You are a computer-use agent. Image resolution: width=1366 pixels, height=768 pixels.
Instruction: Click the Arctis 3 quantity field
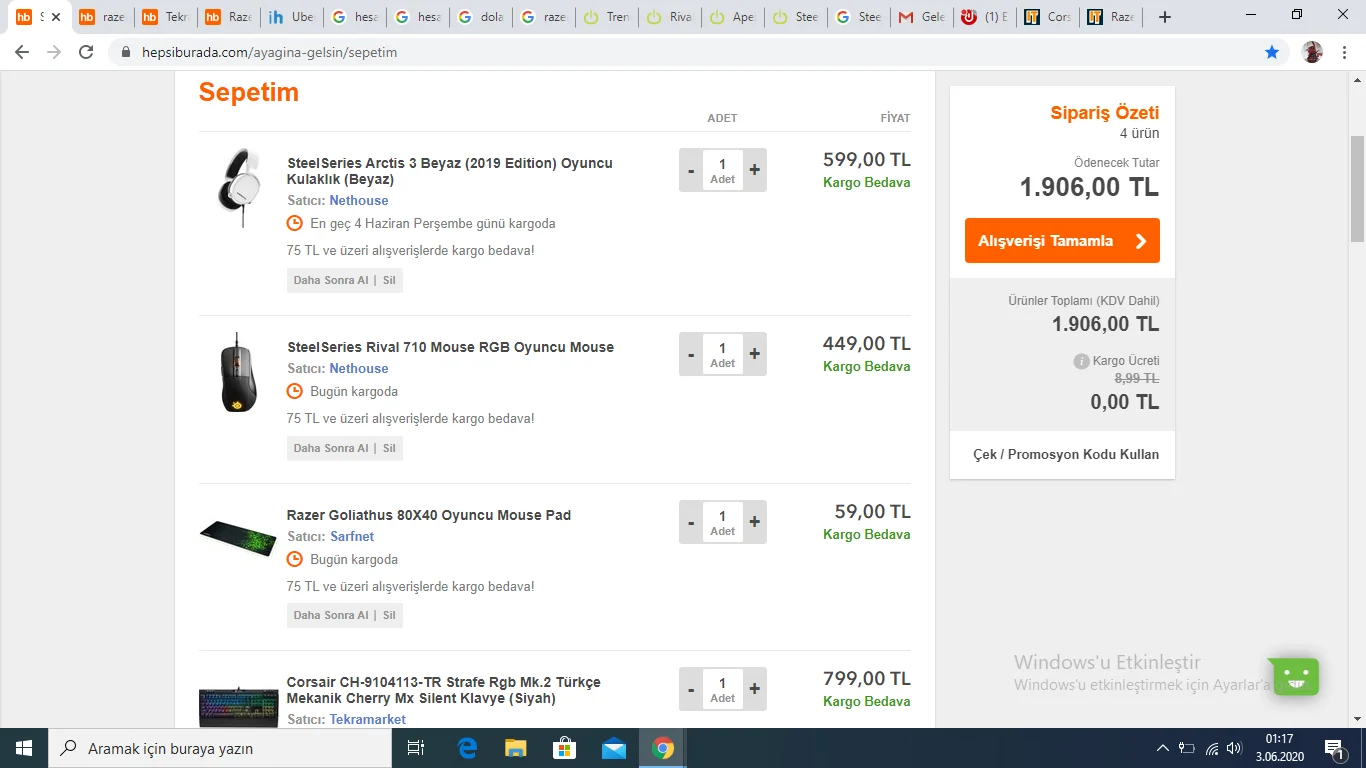[x=723, y=170]
